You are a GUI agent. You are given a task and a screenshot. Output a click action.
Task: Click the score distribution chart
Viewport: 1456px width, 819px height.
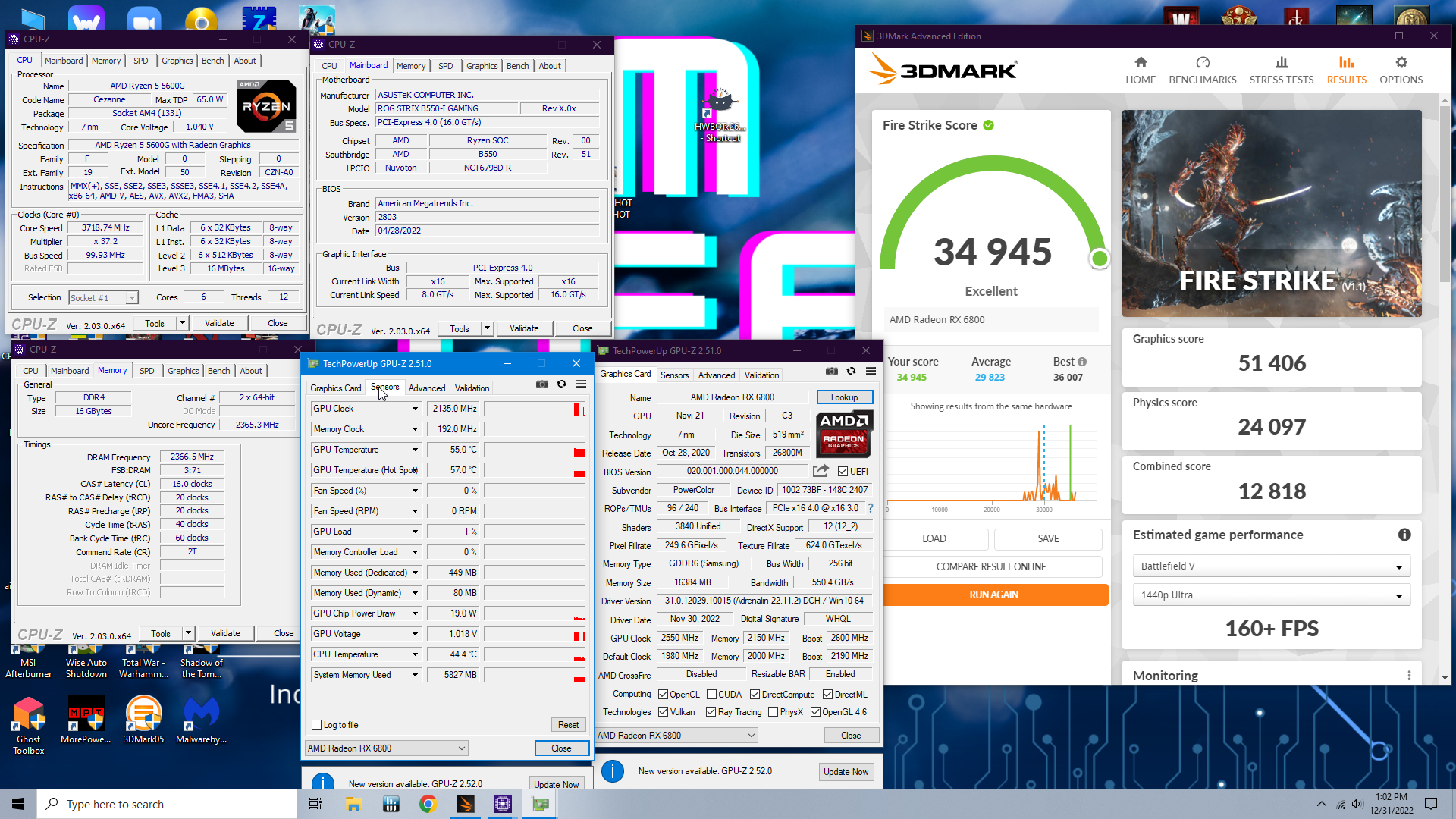pos(991,463)
